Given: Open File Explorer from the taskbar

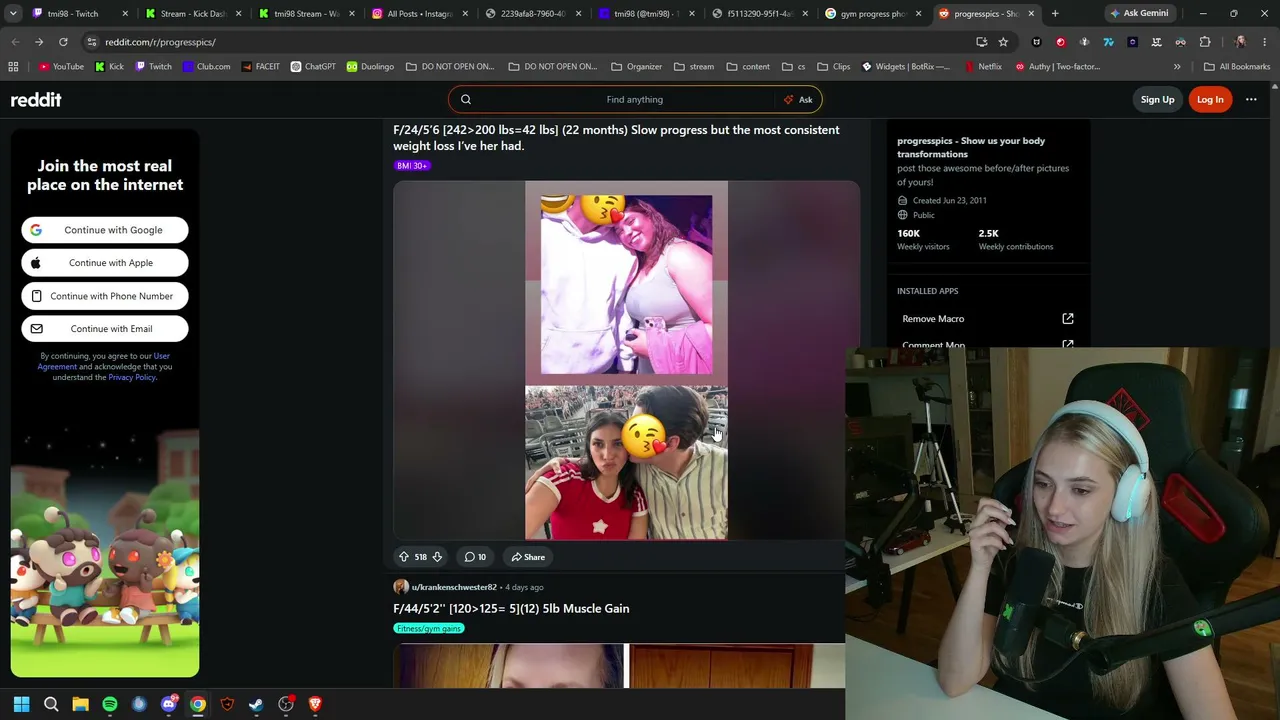Looking at the screenshot, I should pos(80,704).
